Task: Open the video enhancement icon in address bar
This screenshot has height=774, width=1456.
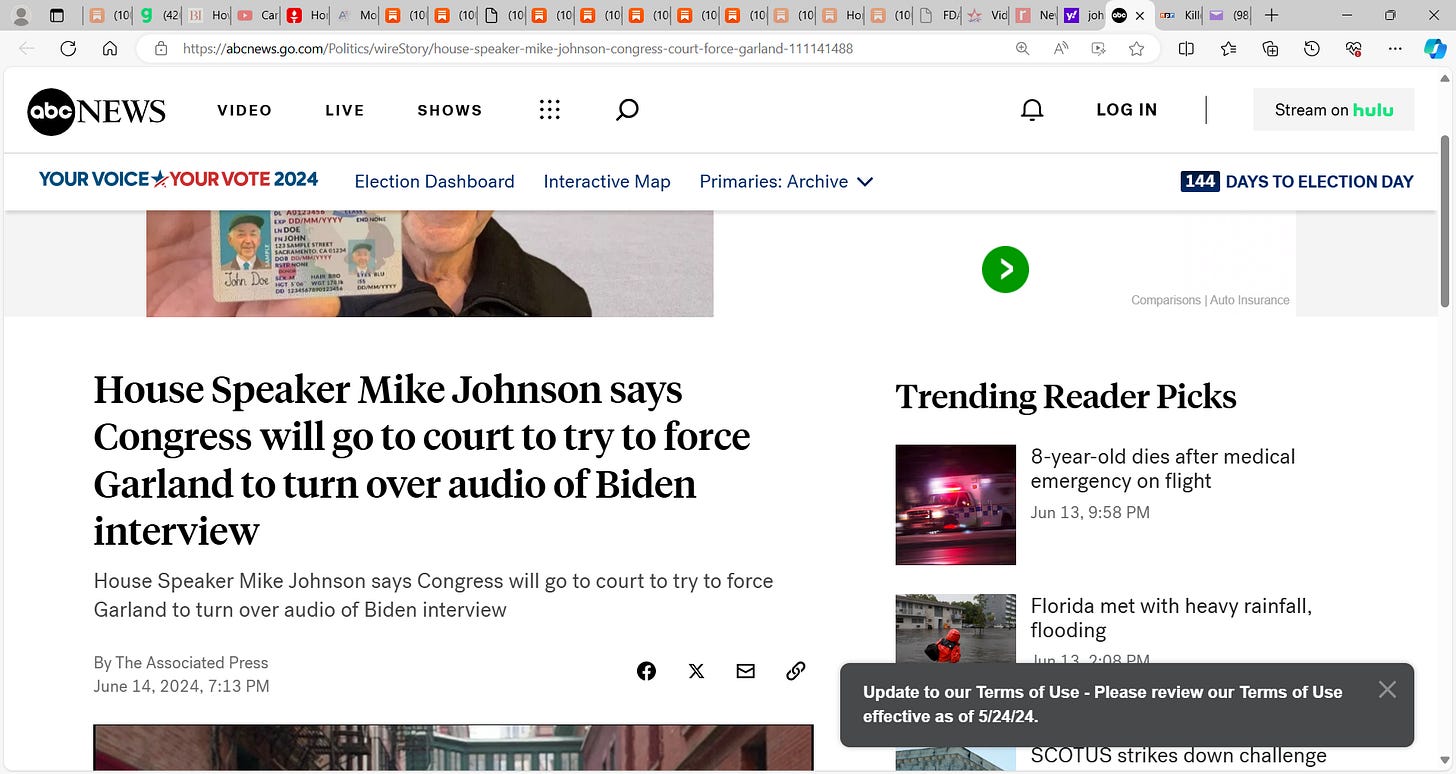Action: click(1099, 48)
